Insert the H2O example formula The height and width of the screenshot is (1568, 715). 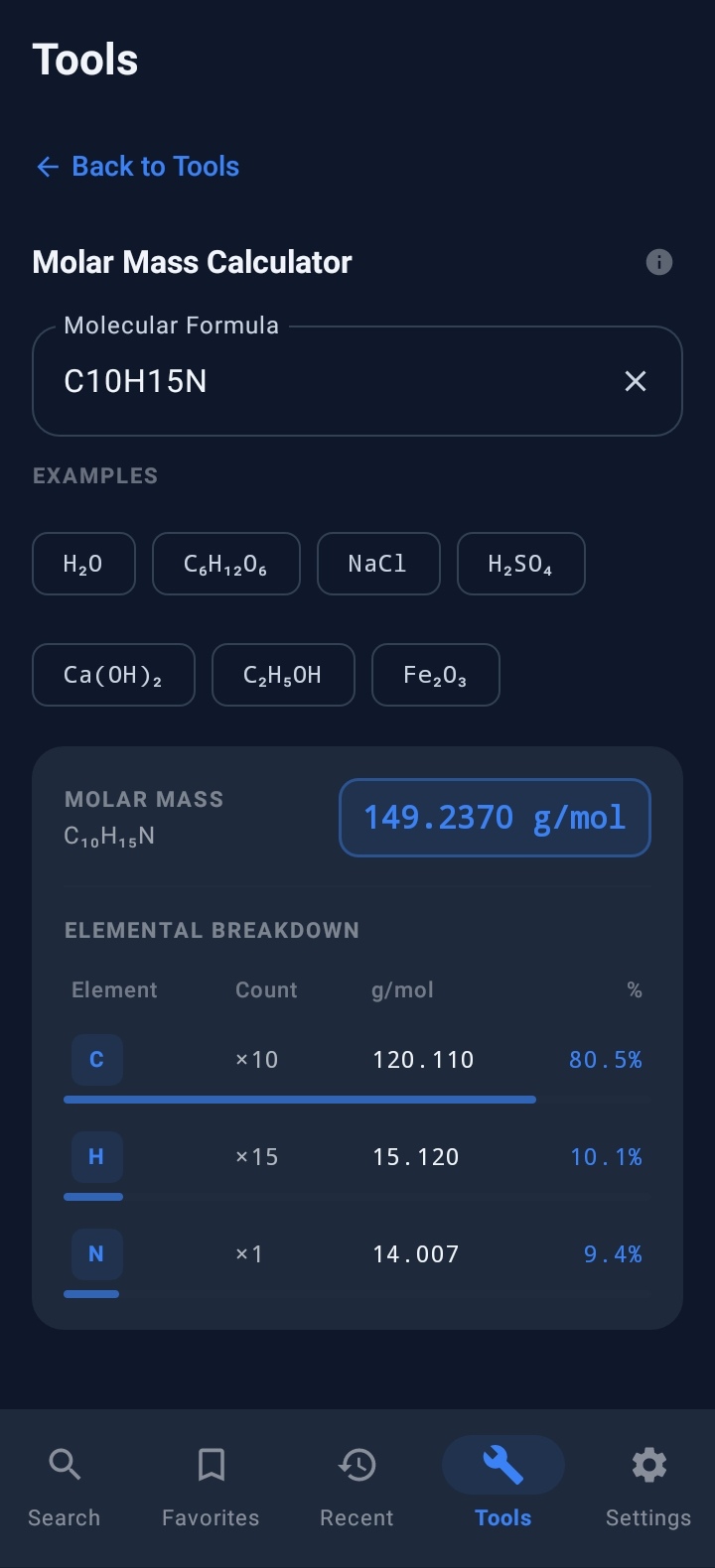[83, 564]
